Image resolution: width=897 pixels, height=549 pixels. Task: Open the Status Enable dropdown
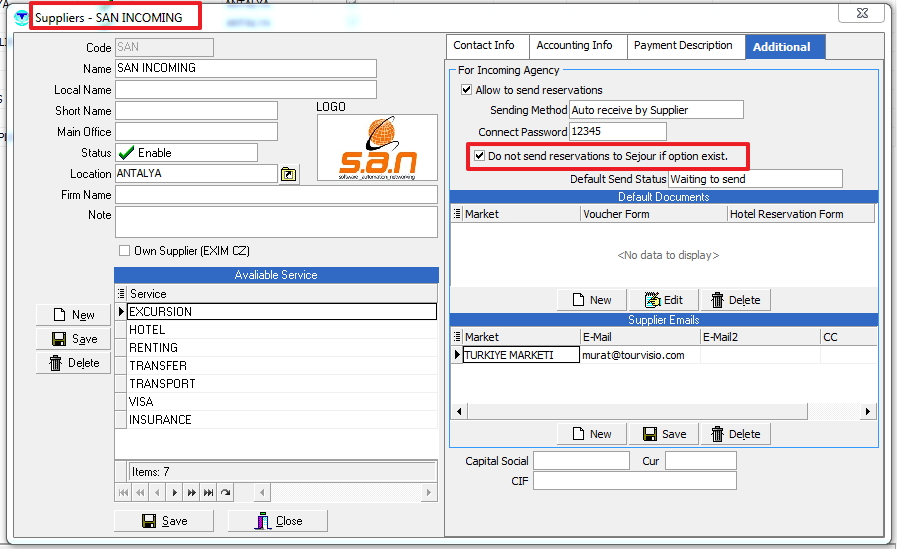tap(186, 153)
